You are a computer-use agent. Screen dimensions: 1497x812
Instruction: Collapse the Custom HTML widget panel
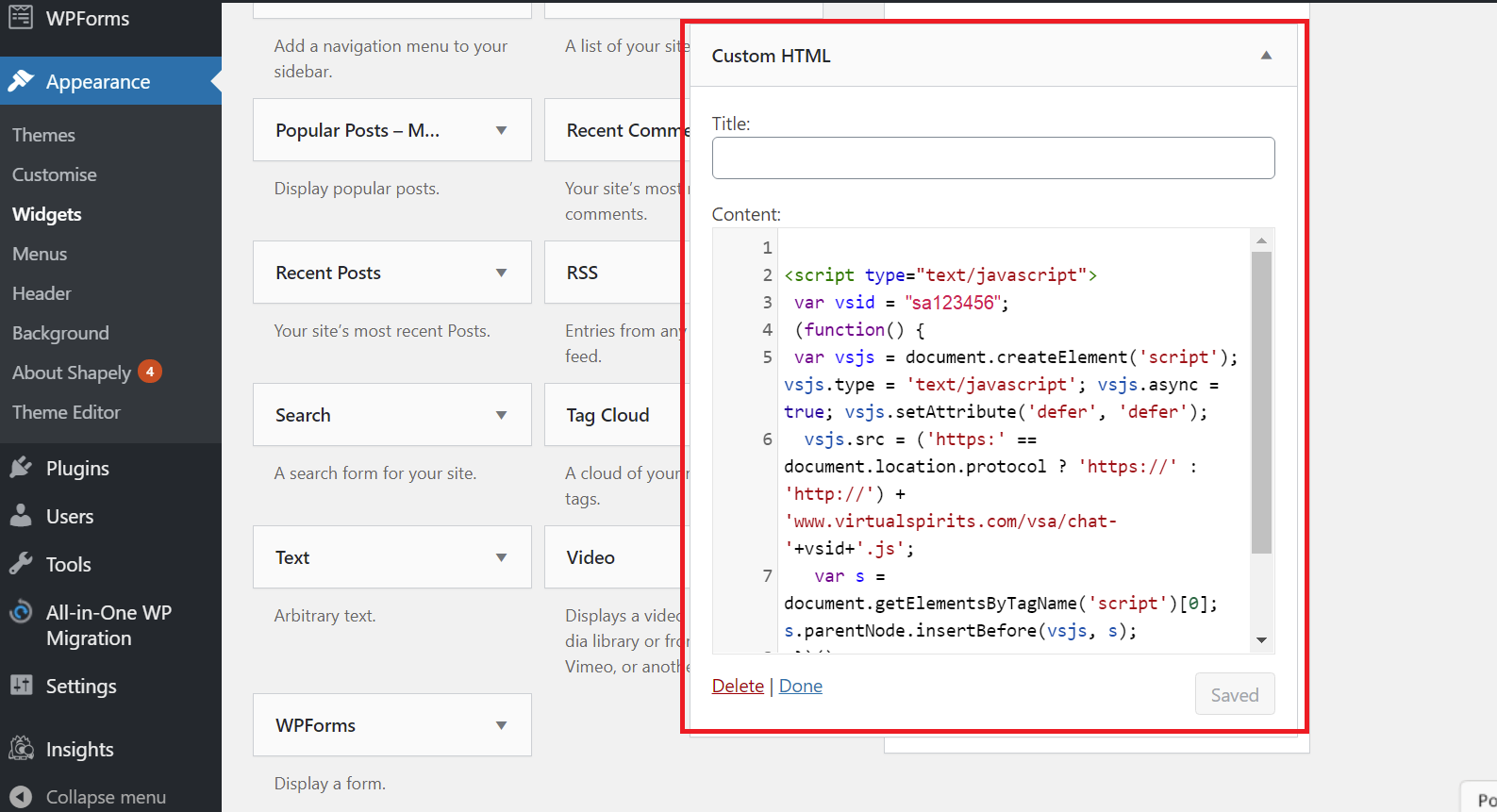[1267, 56]
